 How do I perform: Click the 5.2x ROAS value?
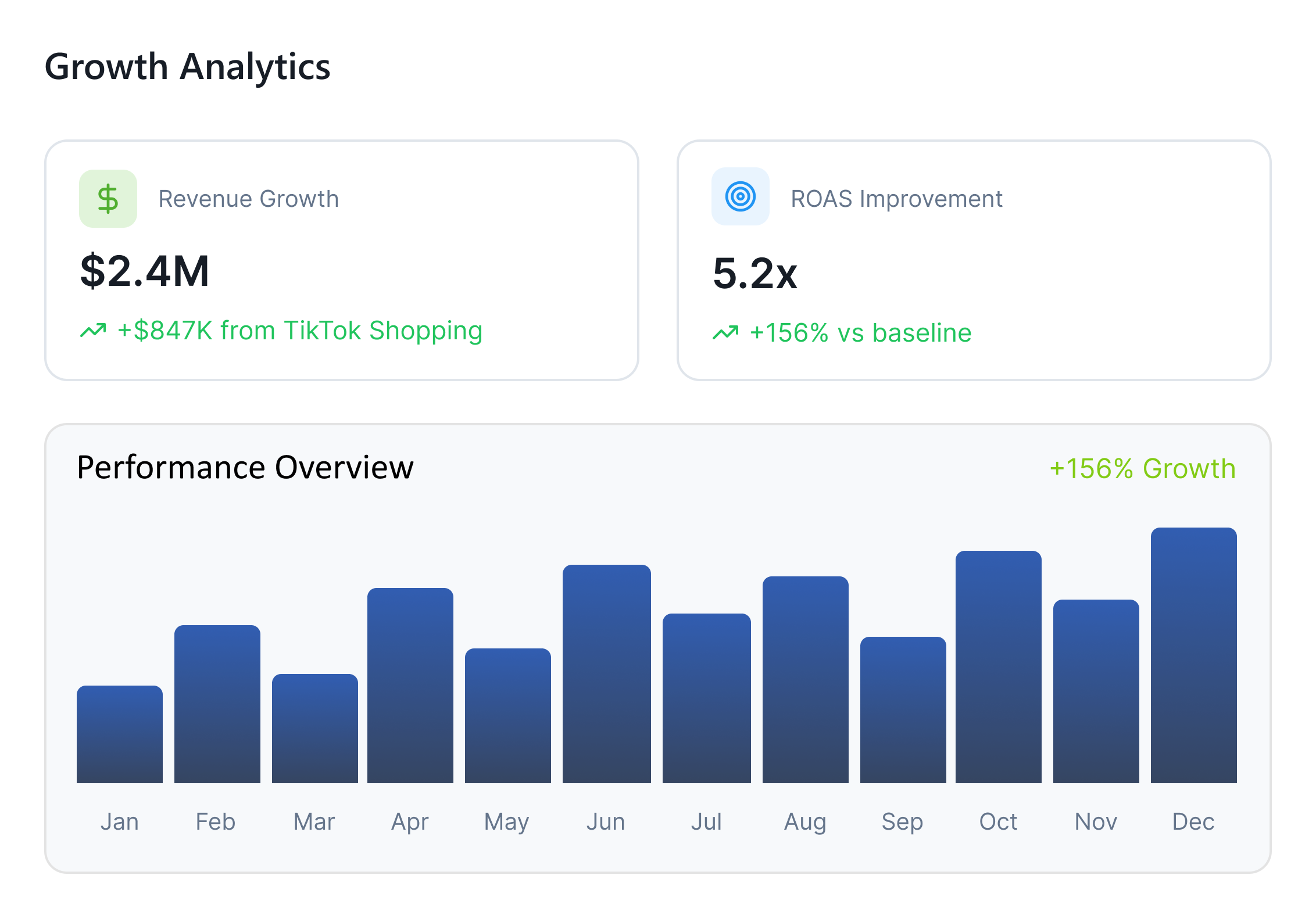click(754, 273)
